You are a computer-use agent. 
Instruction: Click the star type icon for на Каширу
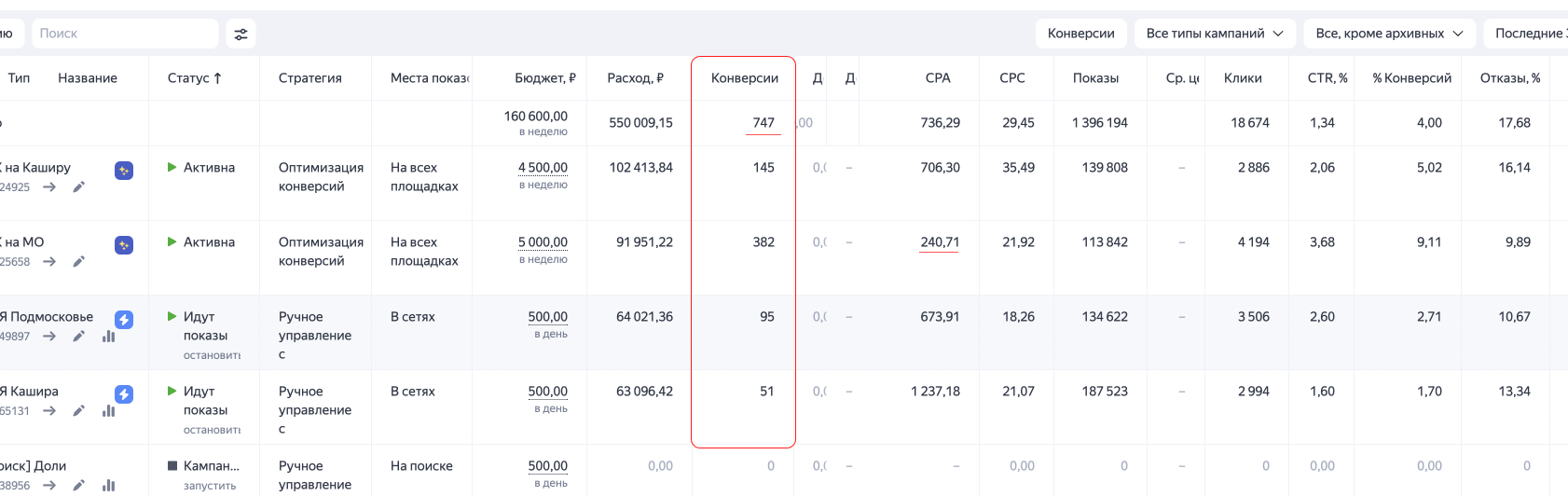coord(124,171)
